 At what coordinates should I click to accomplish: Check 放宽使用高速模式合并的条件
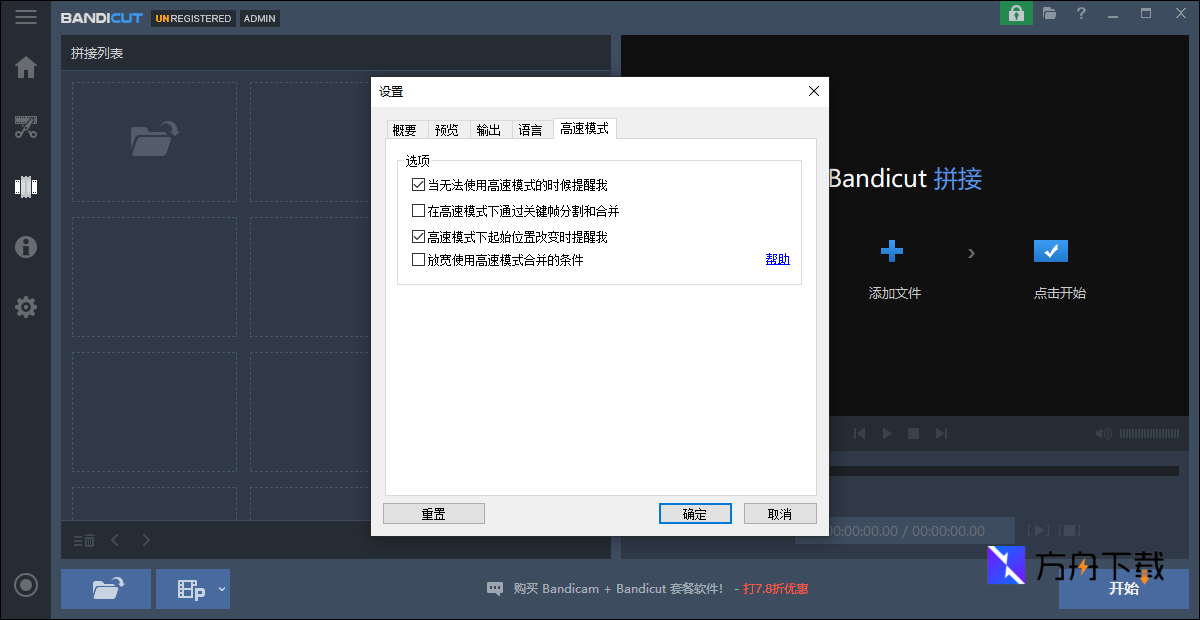[x=417, y=259]
